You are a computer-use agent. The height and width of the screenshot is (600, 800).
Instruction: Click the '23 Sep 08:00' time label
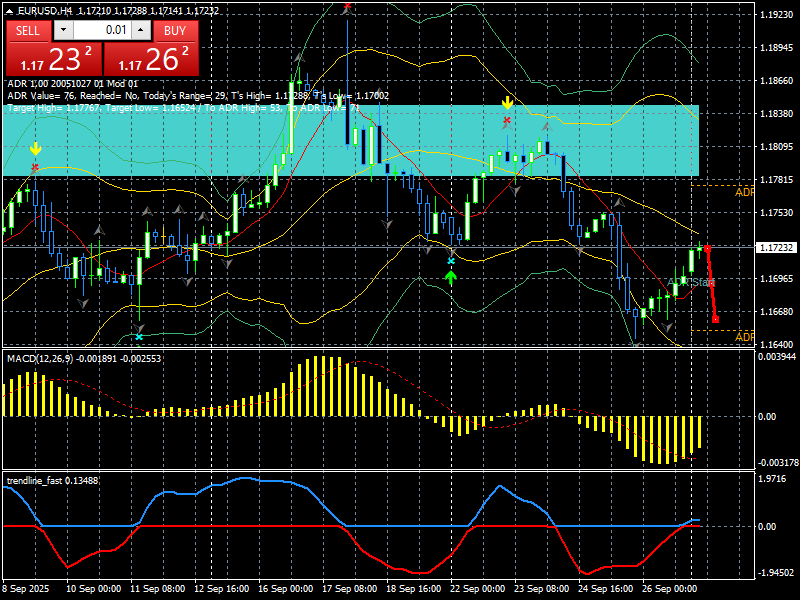542,588
